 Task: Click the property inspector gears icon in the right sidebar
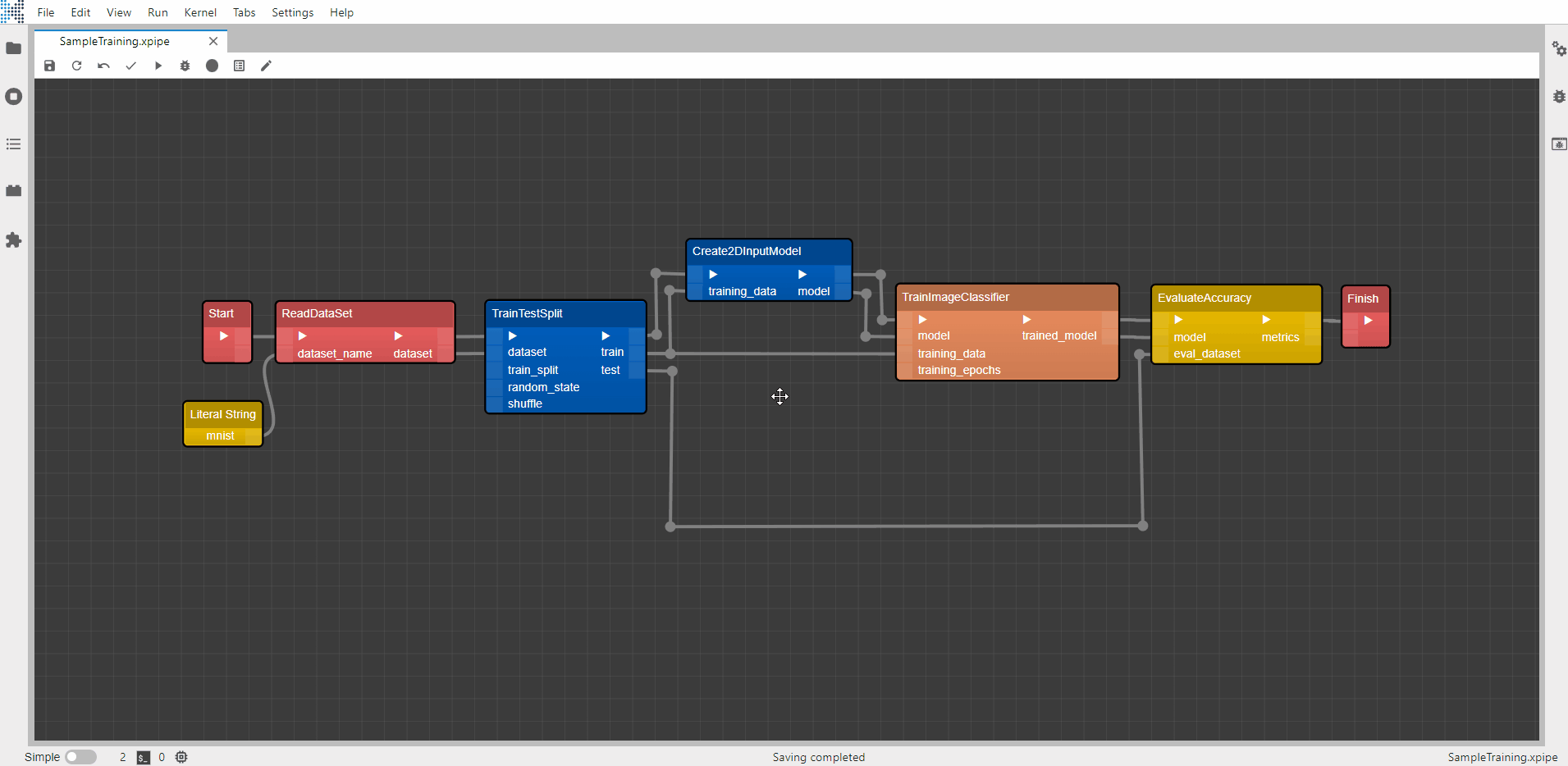1559,49
